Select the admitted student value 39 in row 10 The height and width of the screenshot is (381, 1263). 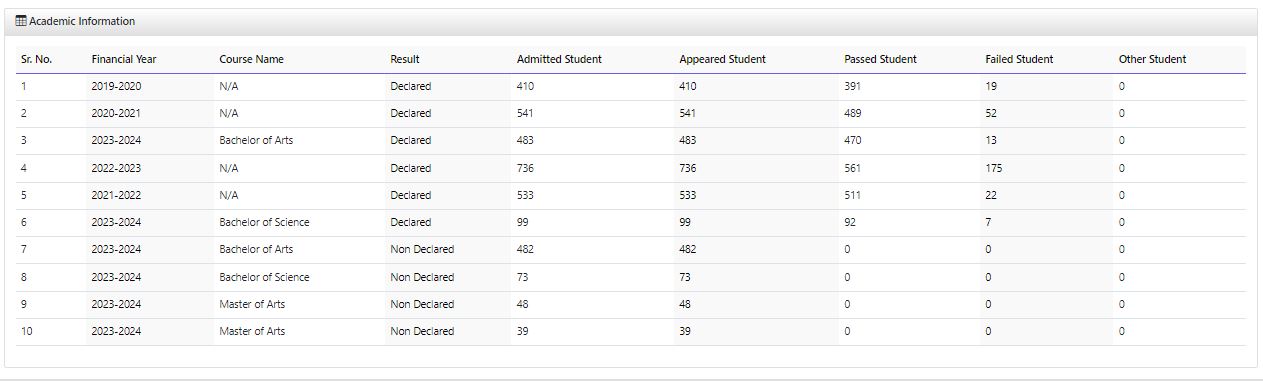[x=522, y=331]
